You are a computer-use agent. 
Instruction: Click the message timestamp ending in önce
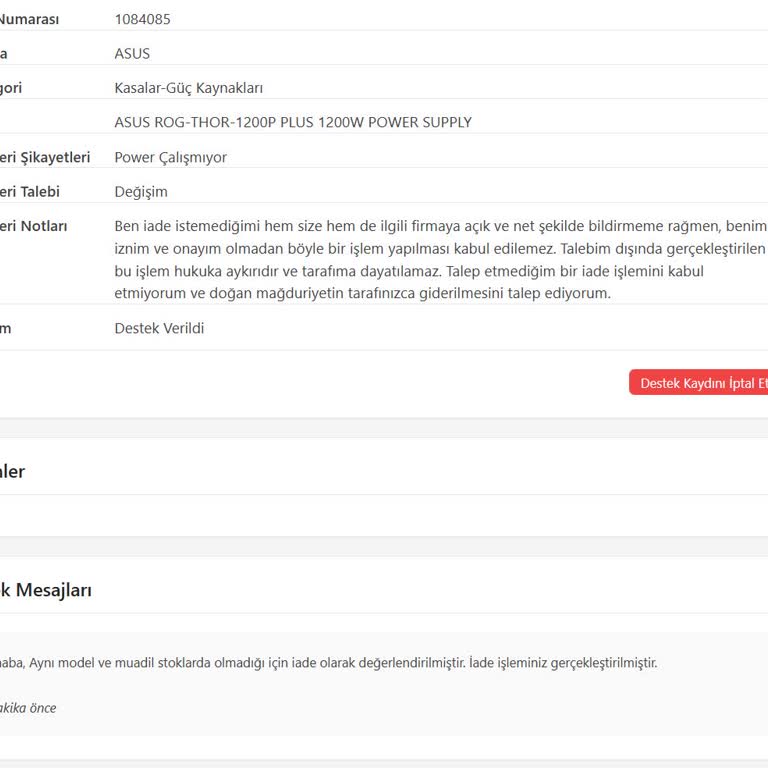pyautogui.click(x=28, y=708)
